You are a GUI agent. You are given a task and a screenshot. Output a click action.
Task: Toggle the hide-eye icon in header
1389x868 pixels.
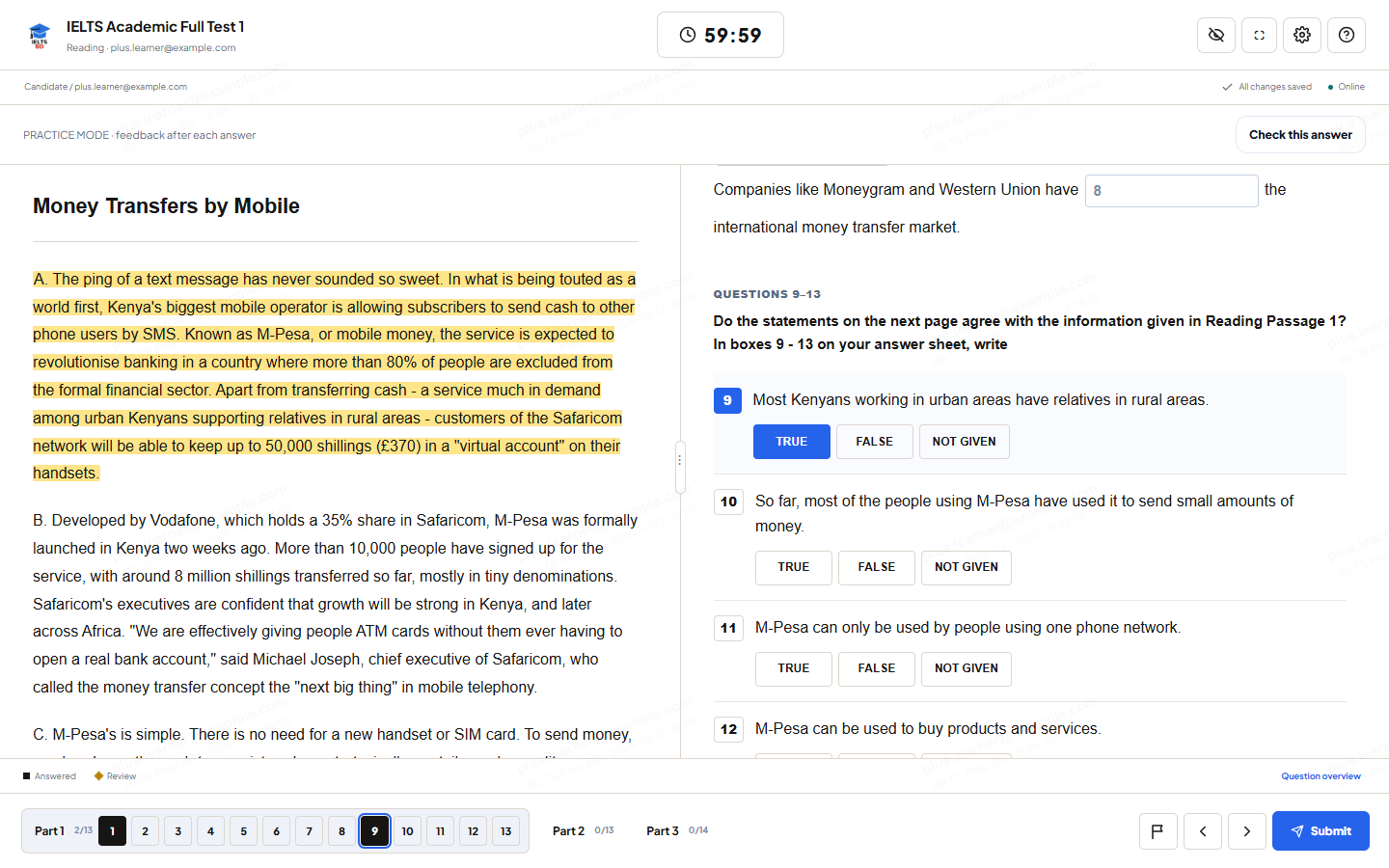point(1216,35)
